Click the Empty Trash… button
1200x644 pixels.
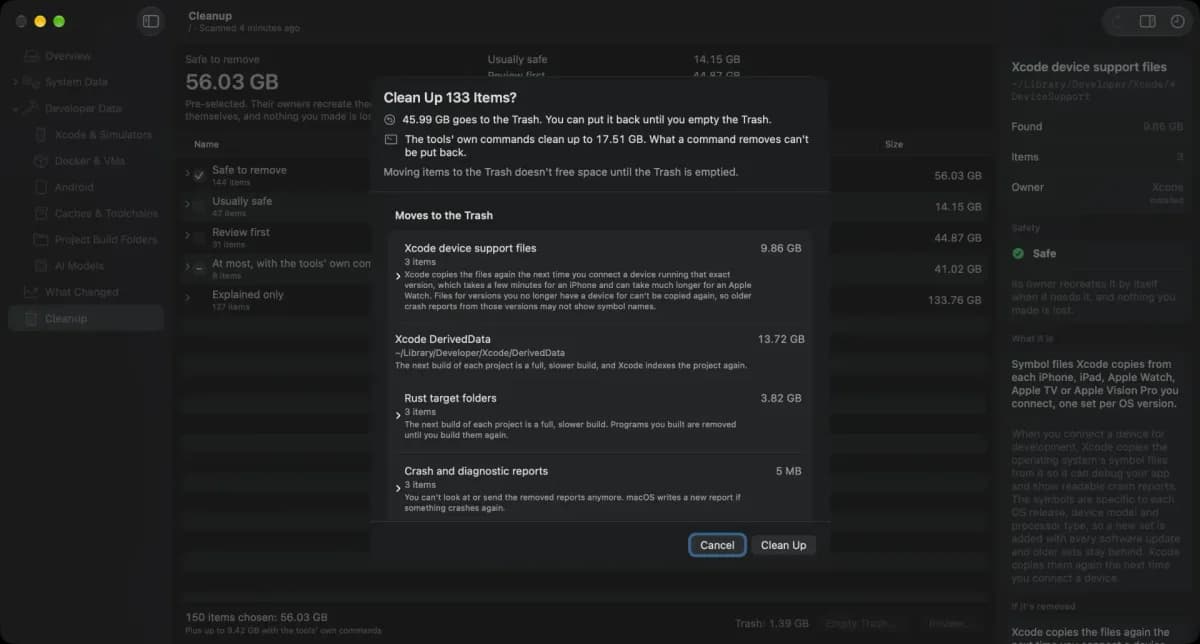[860, 623]
